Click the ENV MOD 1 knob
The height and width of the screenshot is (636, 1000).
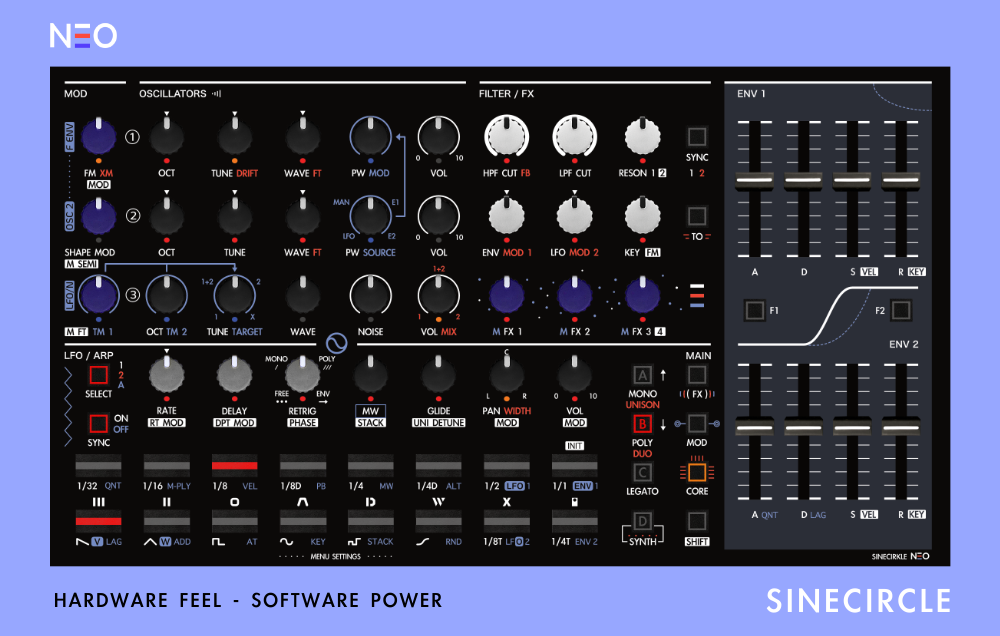coord(506,216)
